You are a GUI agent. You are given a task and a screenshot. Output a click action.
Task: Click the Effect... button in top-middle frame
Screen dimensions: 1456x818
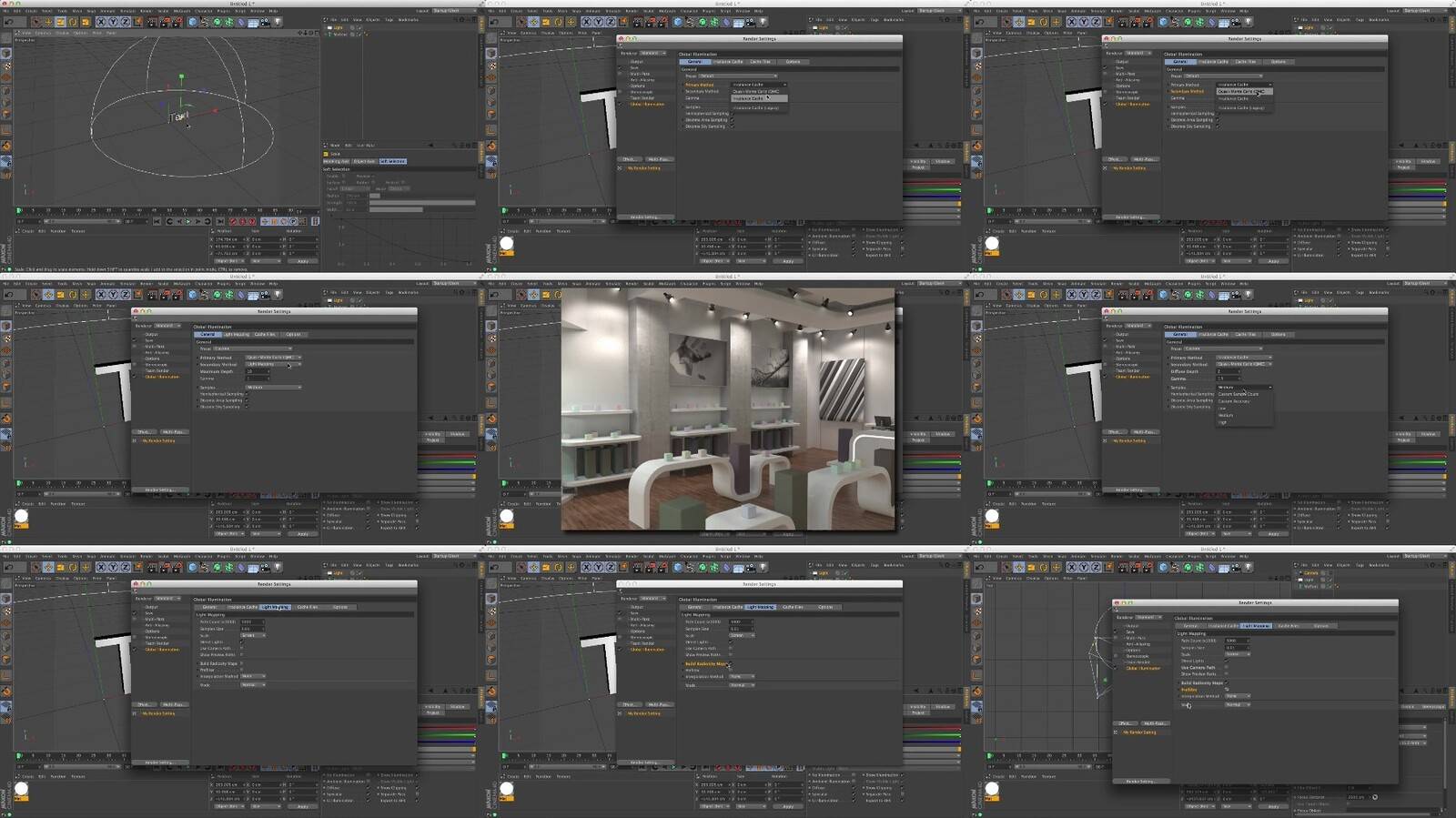pos(629,159)
